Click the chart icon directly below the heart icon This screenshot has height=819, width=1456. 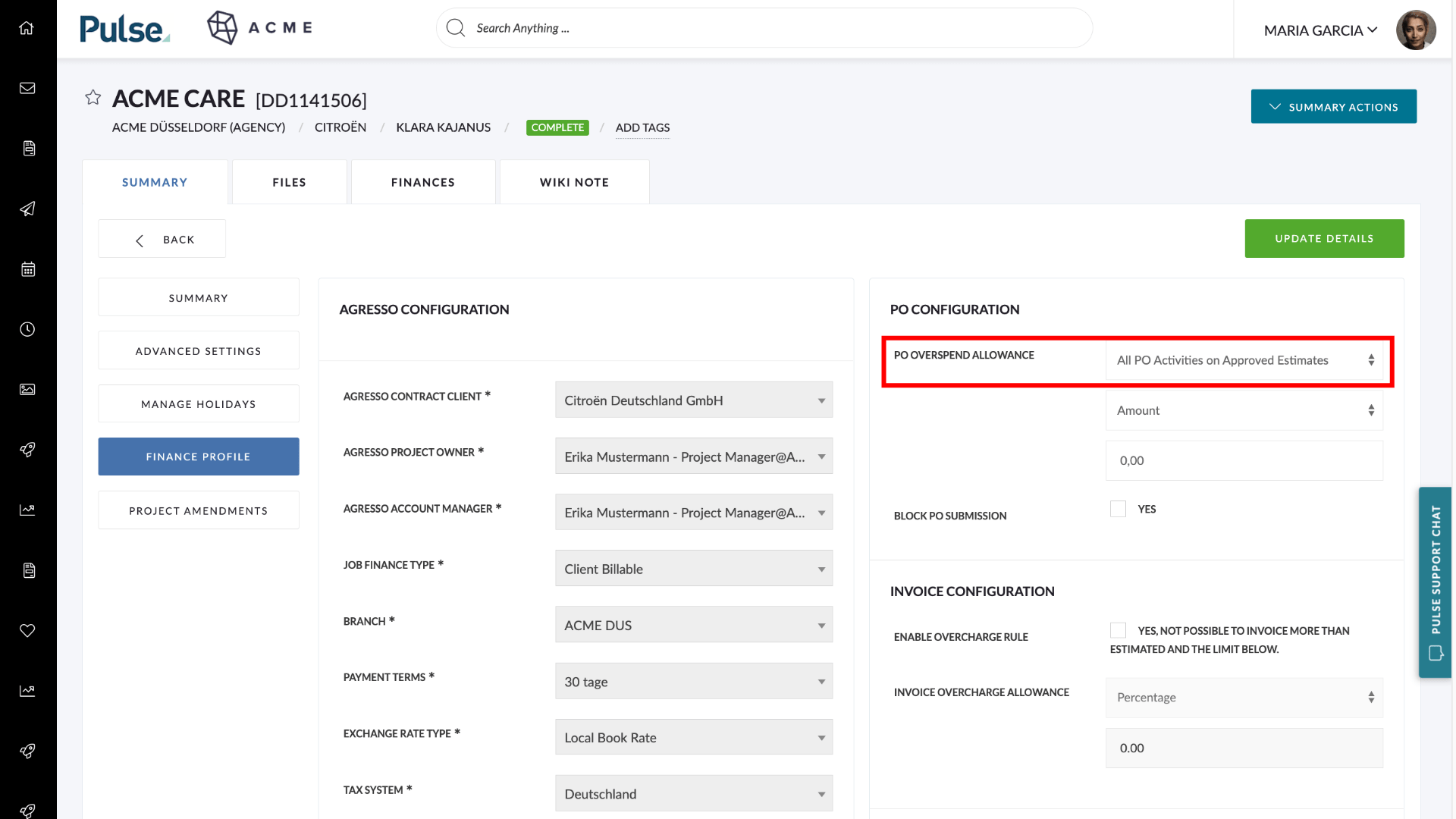(x=27, y=691)
